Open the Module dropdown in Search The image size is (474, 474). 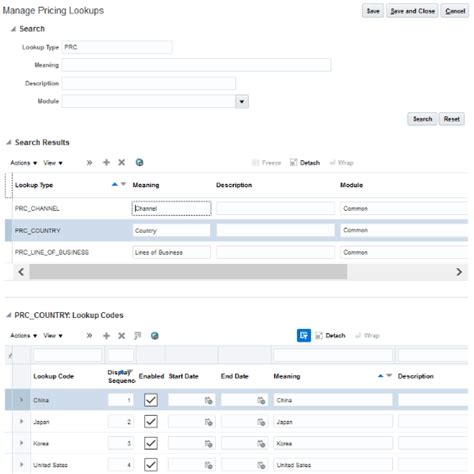click(x=242, y=102)
